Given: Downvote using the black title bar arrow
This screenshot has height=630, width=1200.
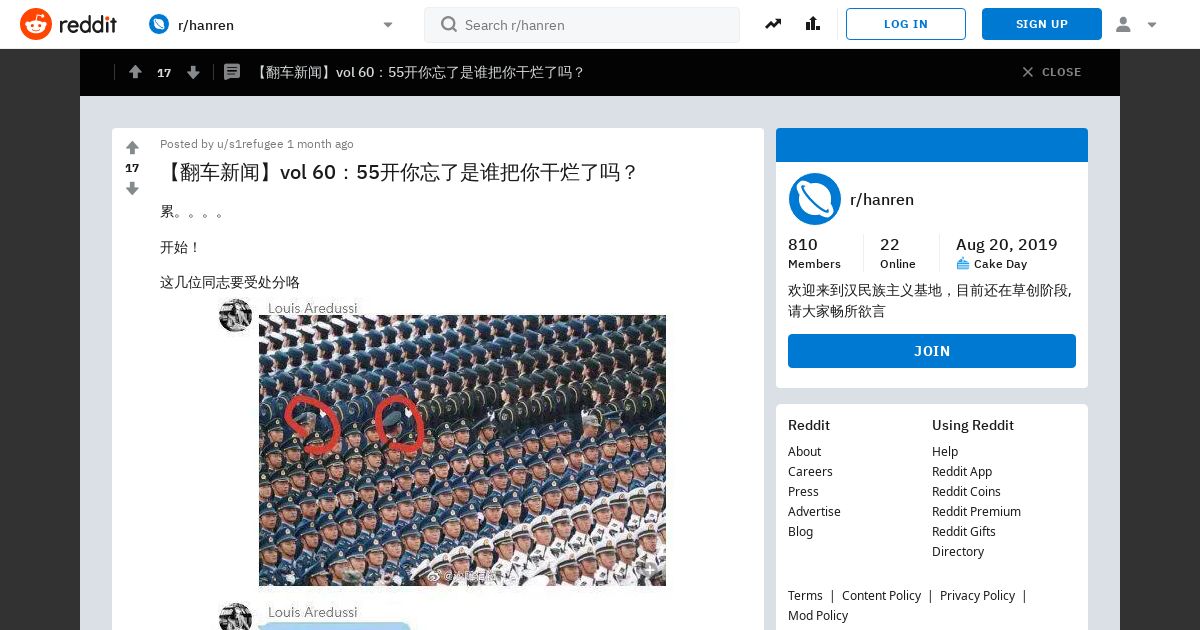Looking at the screenshot, I should [193, 72].
